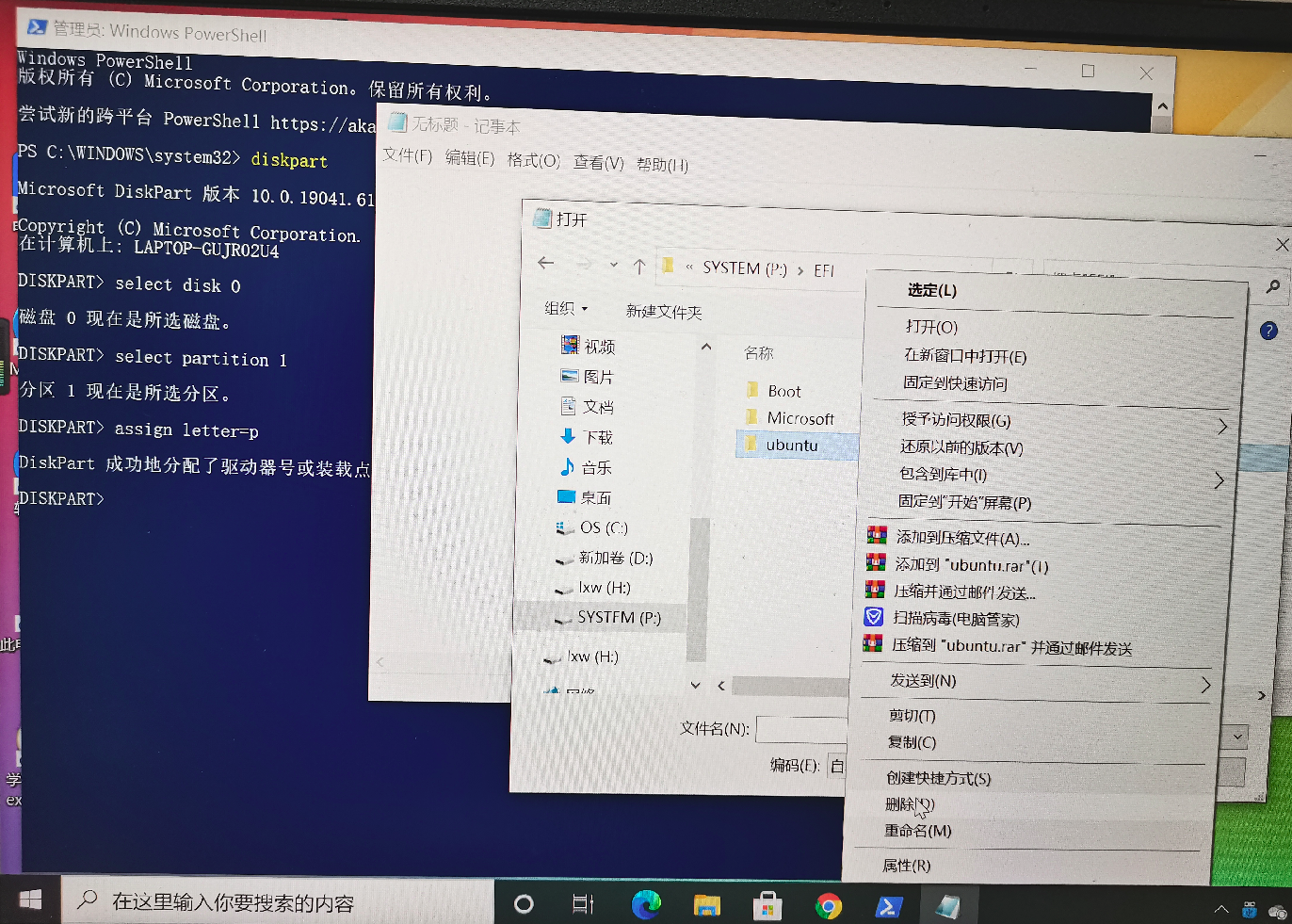Click navigation pane vertical scrollbar

tap(698, 589)
